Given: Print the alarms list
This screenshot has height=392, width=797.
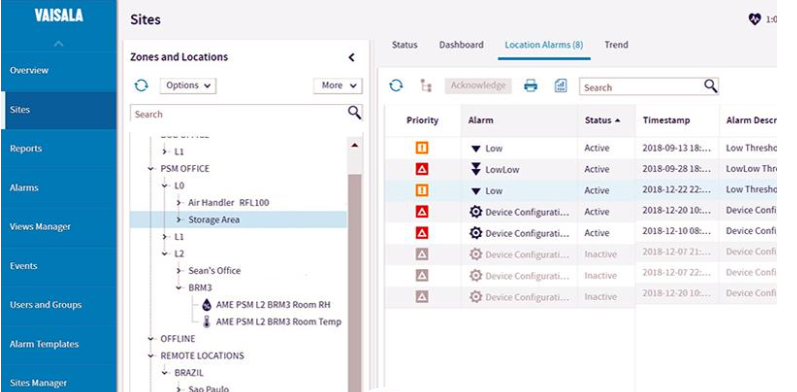Looking at the screenshot, I should tap(531, 85).
